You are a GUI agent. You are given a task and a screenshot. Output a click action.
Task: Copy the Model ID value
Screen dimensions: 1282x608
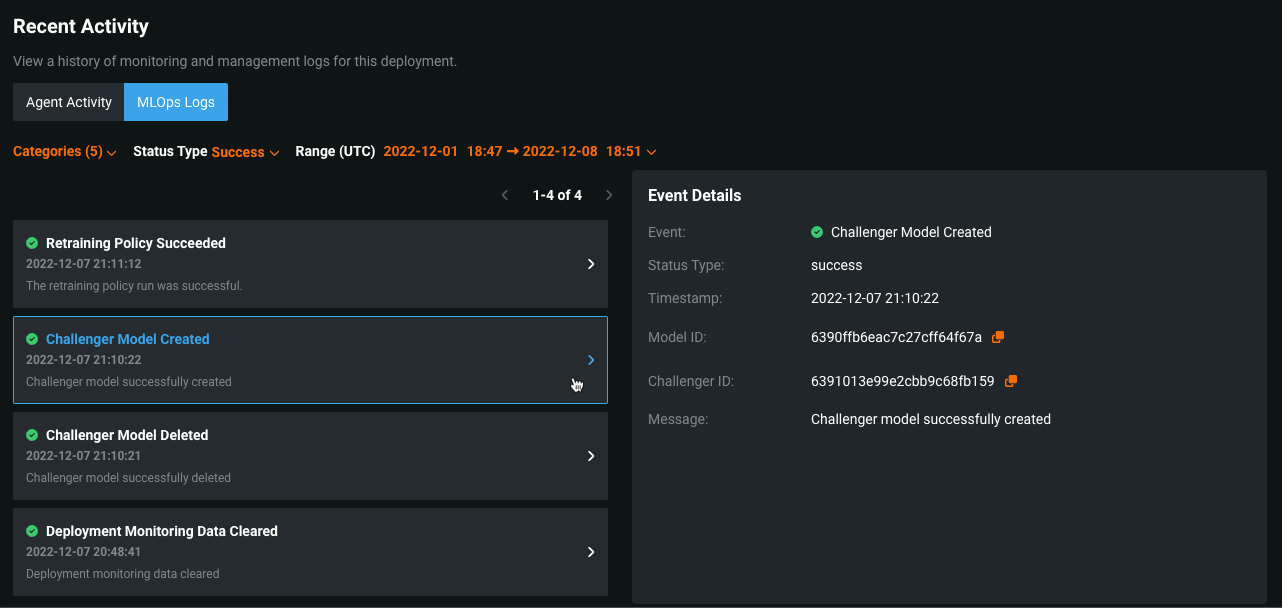click(x=997, y=338)
